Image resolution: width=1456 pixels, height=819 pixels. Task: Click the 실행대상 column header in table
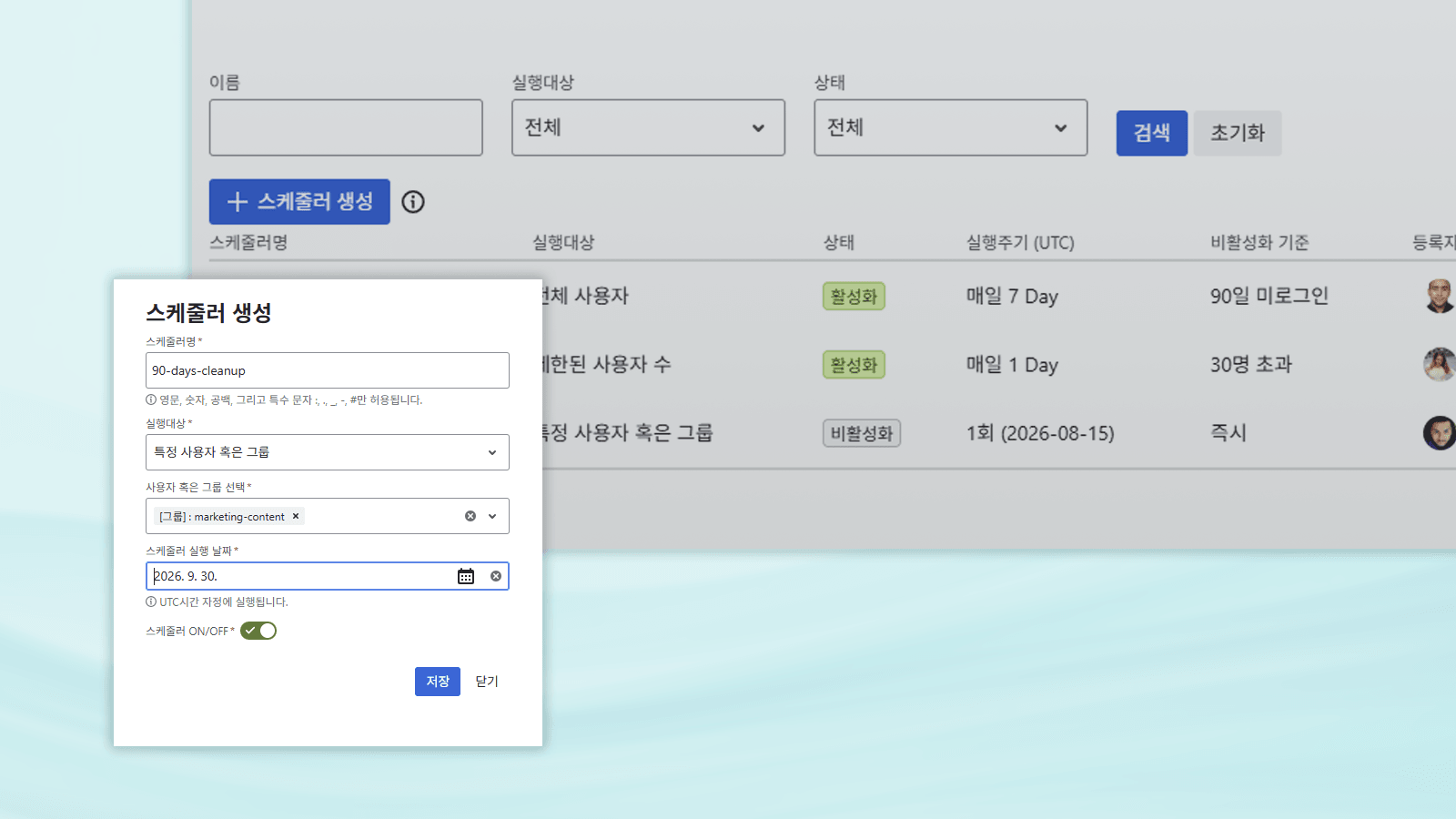tap(563, 243)
